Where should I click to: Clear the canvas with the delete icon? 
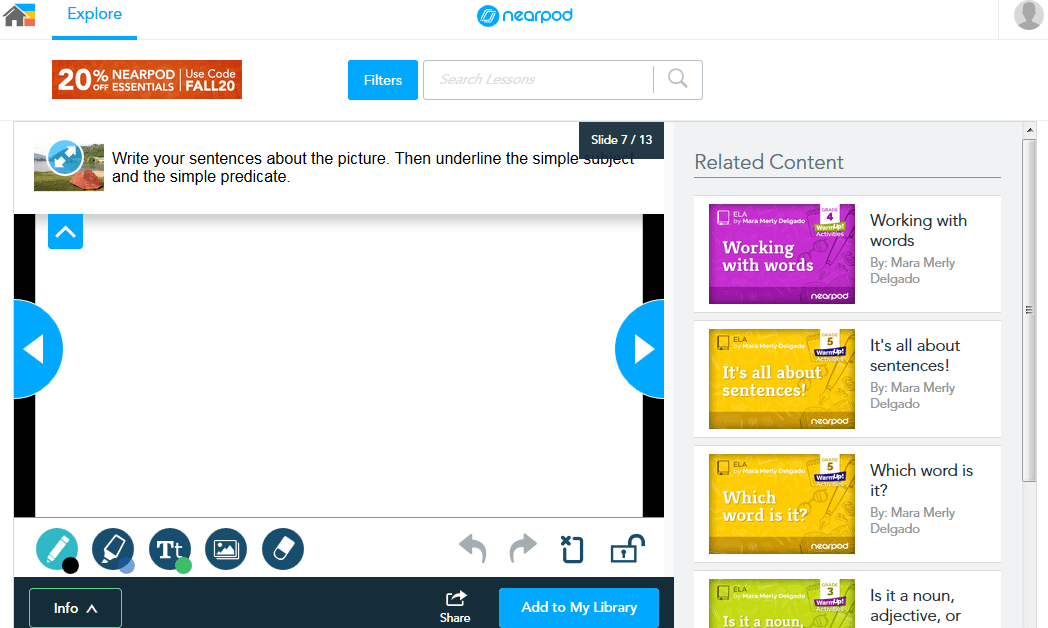[x=571, y=549]
